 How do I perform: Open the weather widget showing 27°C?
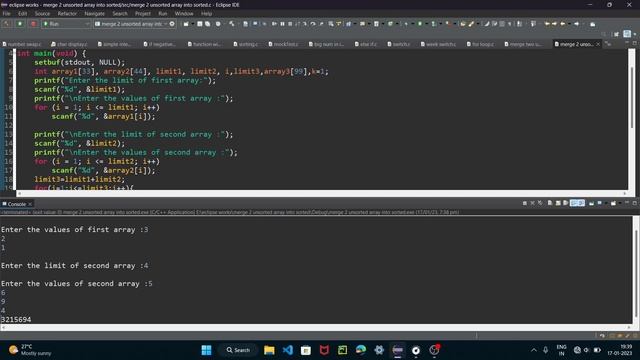31,350
